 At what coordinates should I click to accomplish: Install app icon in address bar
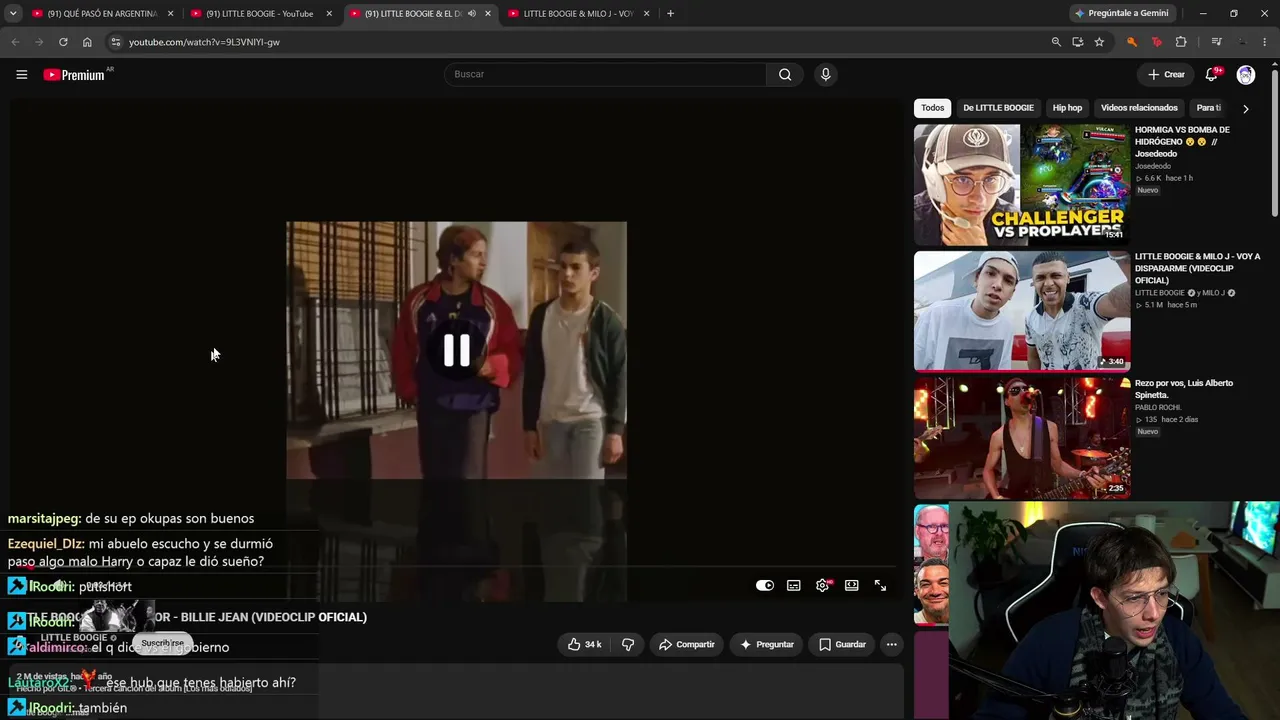(x=1078, y=42)
